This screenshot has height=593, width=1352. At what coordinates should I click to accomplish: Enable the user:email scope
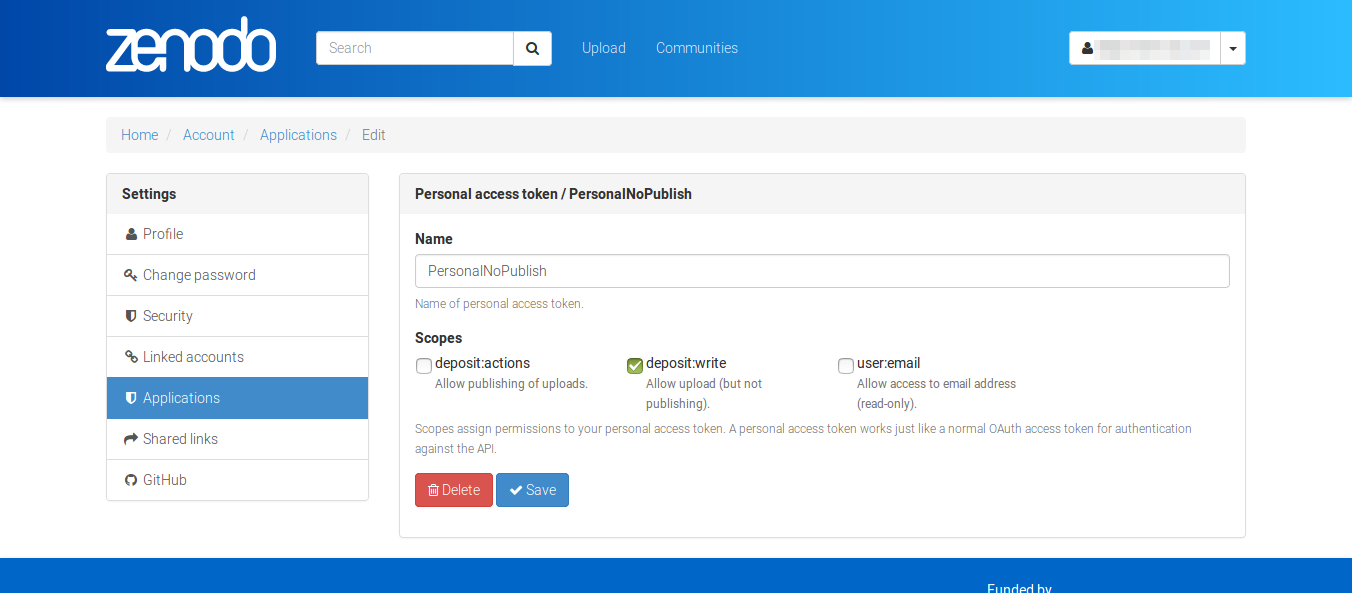pyautogui.click(x=845, y=365)
